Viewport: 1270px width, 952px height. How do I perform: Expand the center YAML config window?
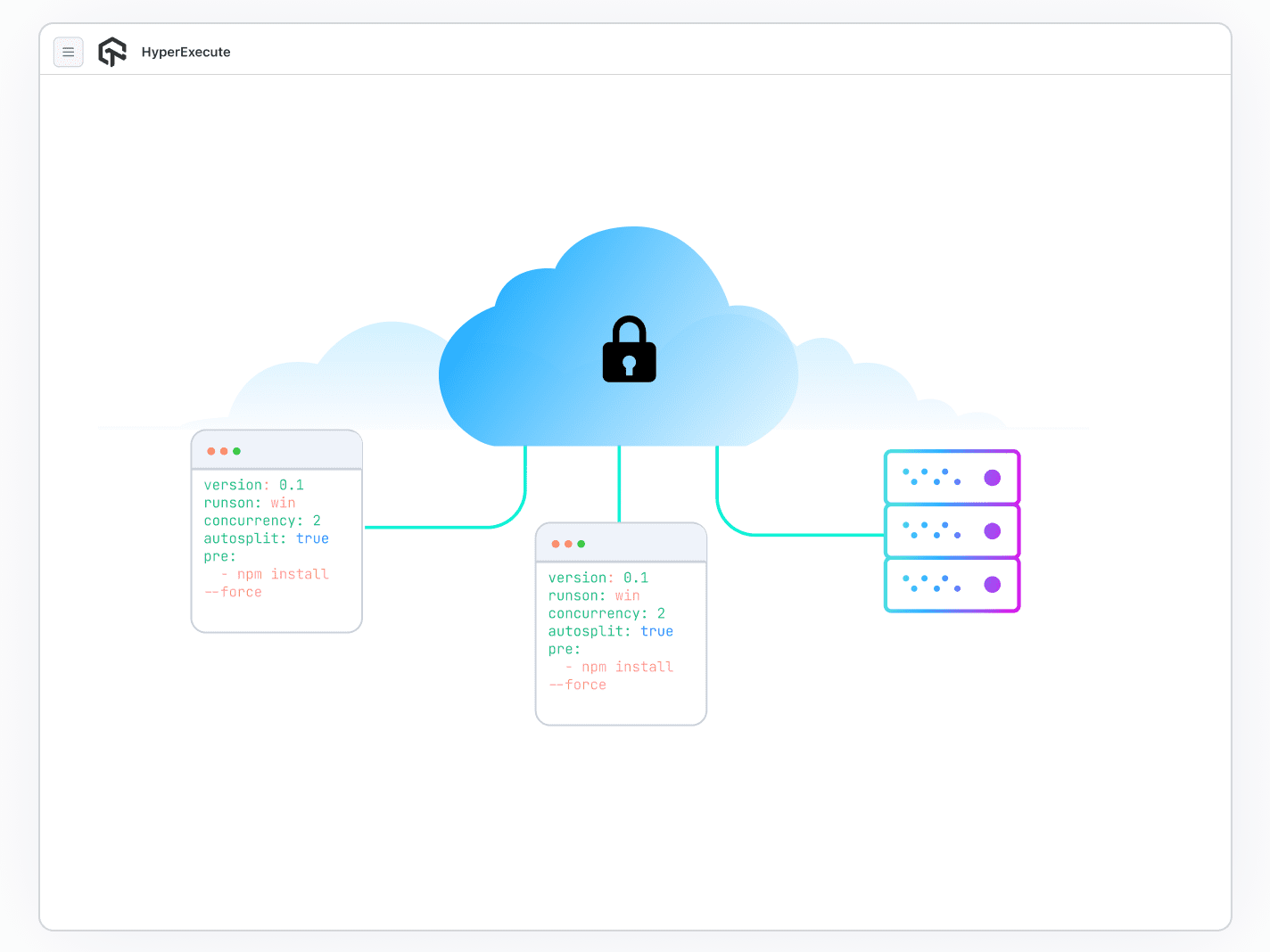click(x=621, y=624)
